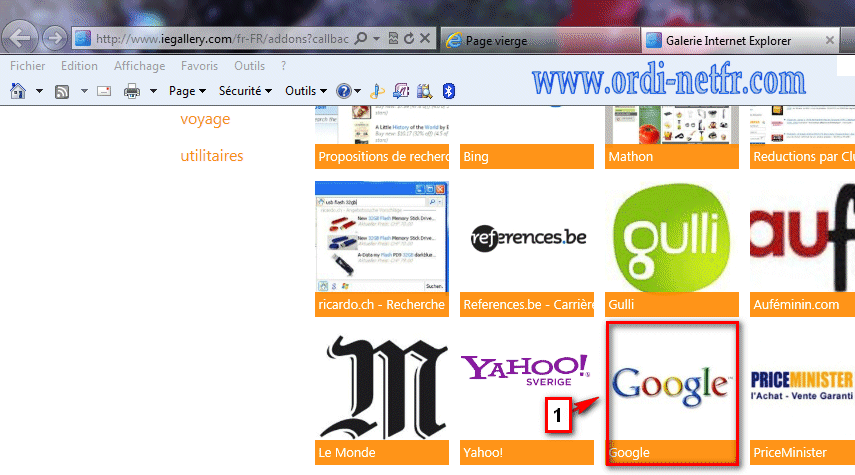Select the Auféminin logo thumbnail
This screenshot has width=855, height=475.
coord(802,237)
